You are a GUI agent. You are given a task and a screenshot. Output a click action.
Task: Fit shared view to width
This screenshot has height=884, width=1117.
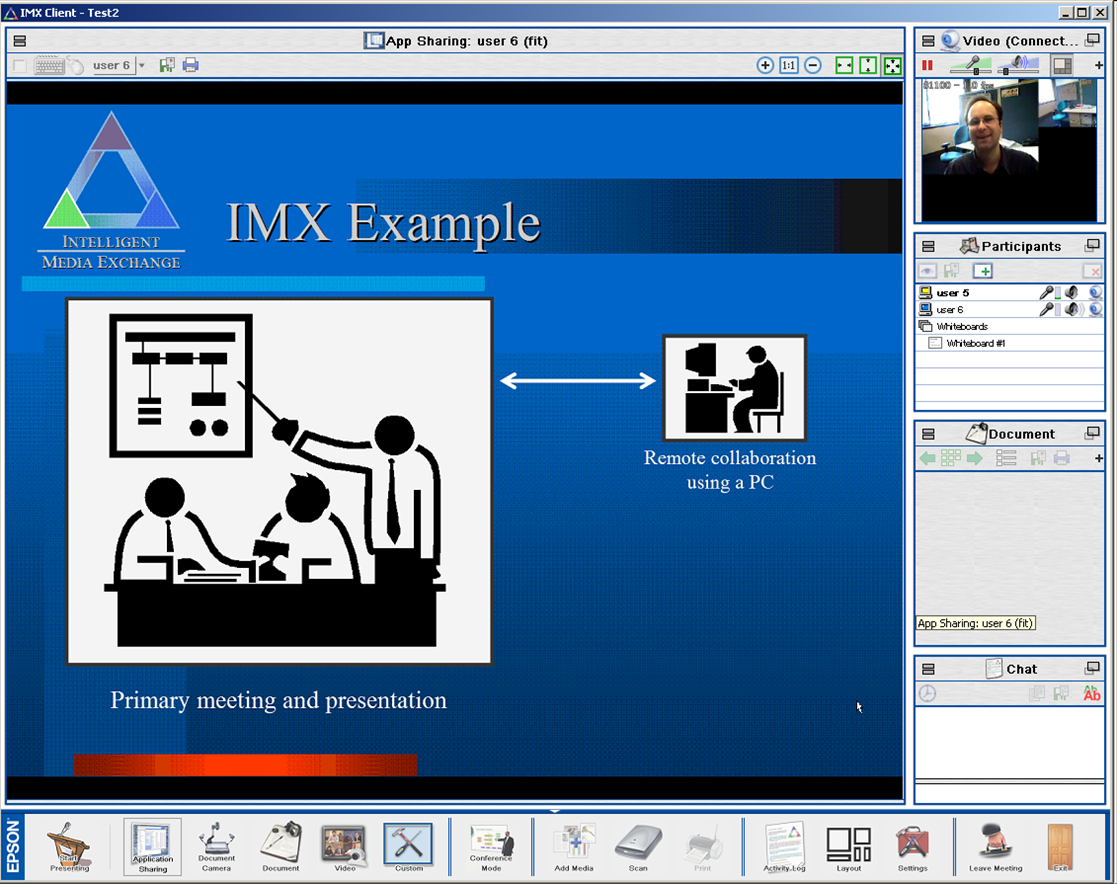[844, 66]
